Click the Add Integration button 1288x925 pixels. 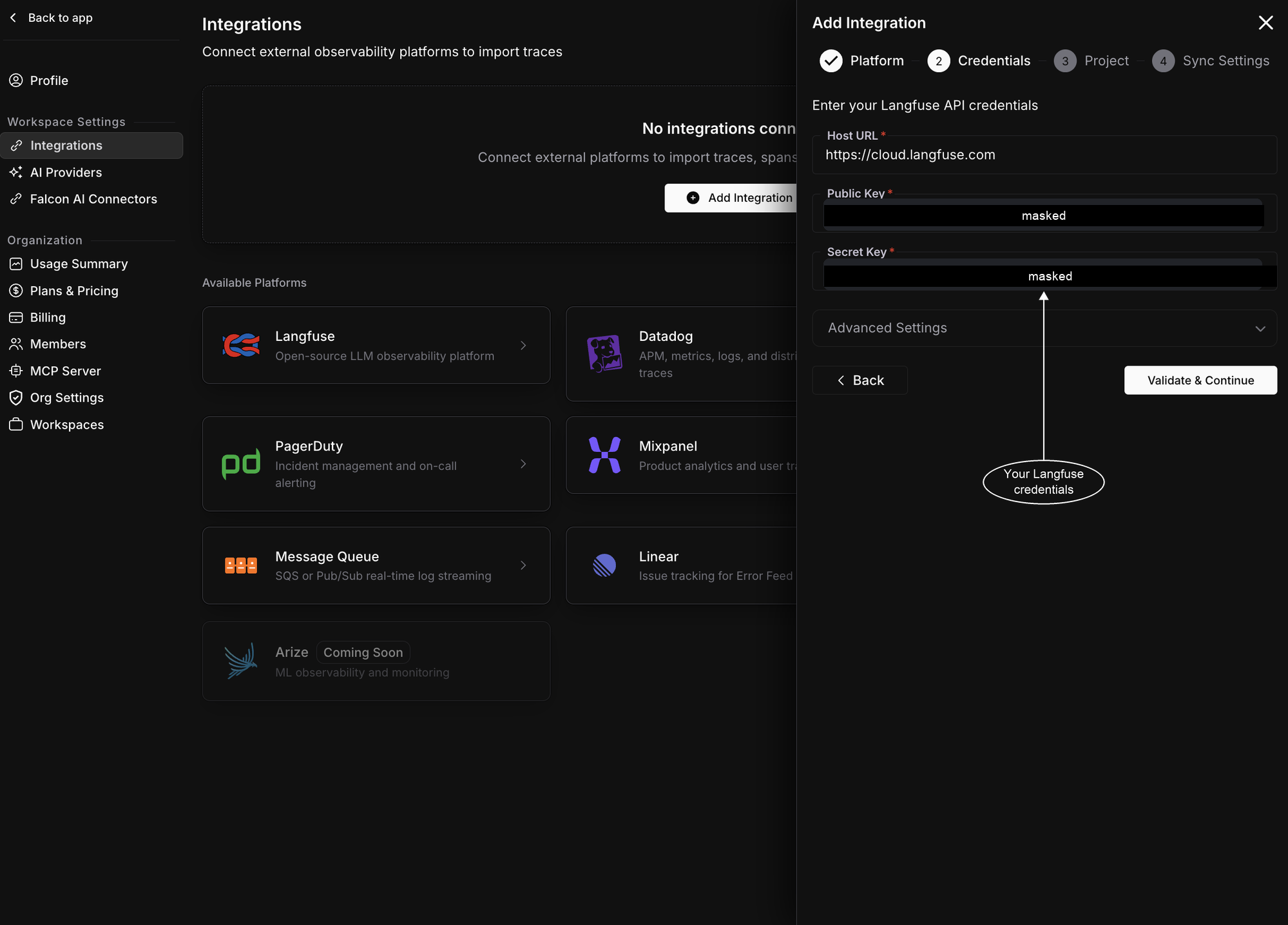731,198
